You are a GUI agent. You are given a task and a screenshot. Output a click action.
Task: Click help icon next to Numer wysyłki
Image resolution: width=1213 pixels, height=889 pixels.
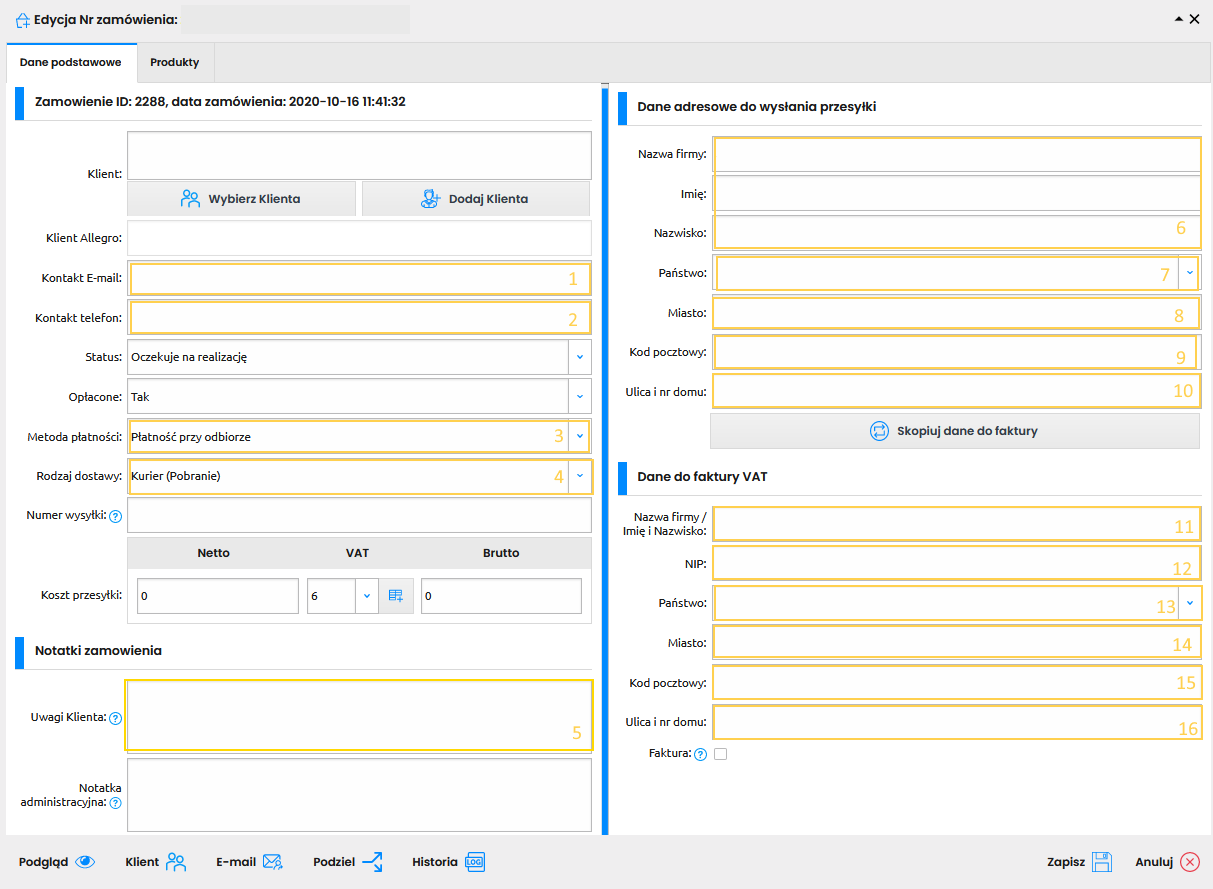click(116, 517)
